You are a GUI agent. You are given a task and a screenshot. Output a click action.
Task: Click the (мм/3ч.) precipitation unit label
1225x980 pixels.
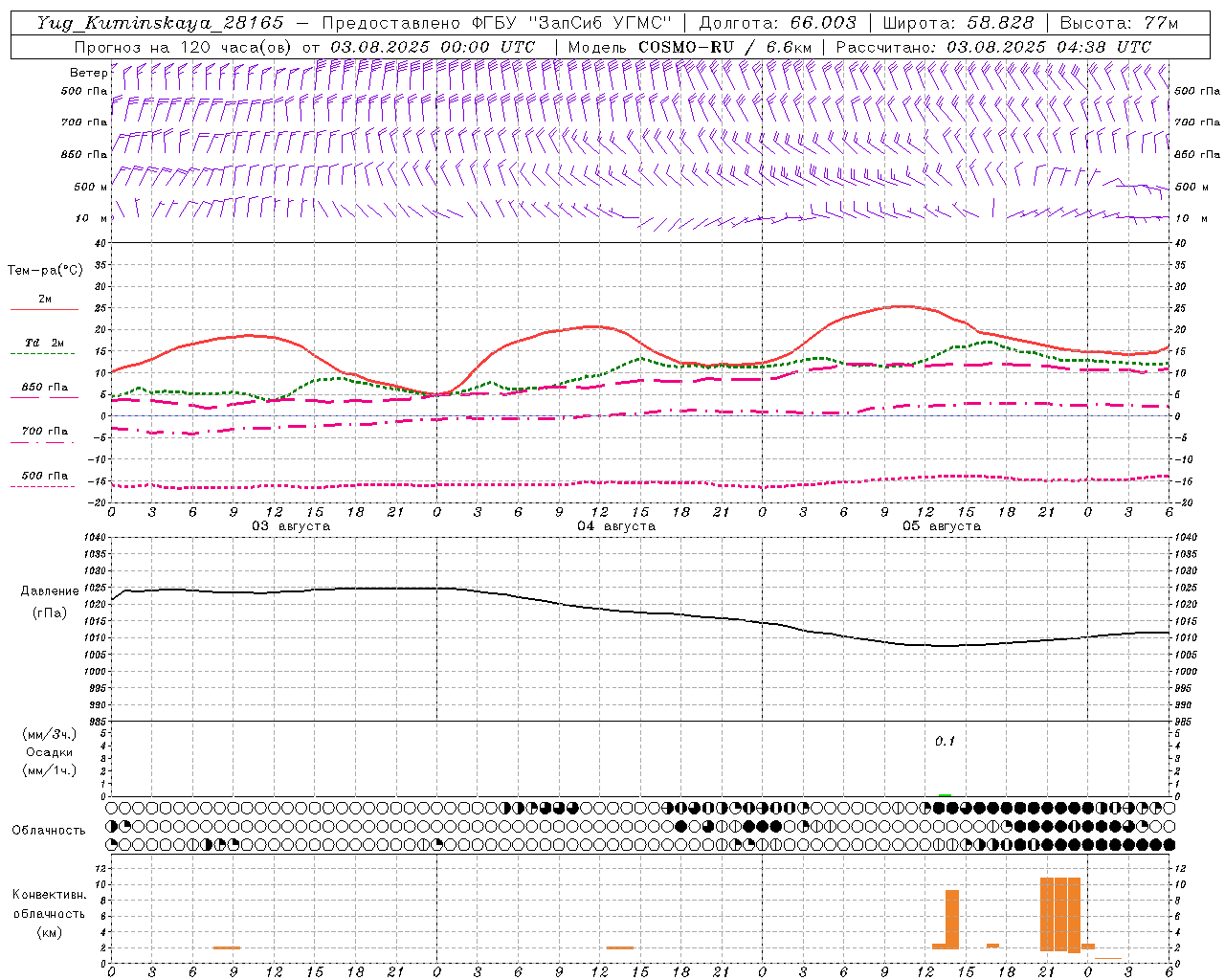point(50,734)
